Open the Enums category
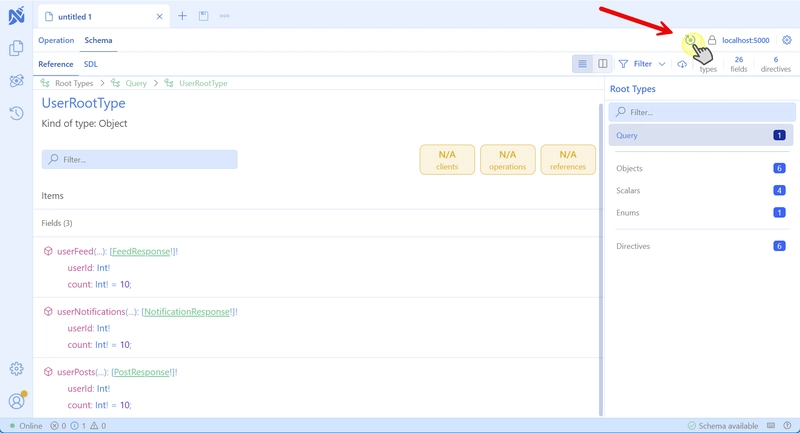This screenshot has width=800, height=433. 701,213
